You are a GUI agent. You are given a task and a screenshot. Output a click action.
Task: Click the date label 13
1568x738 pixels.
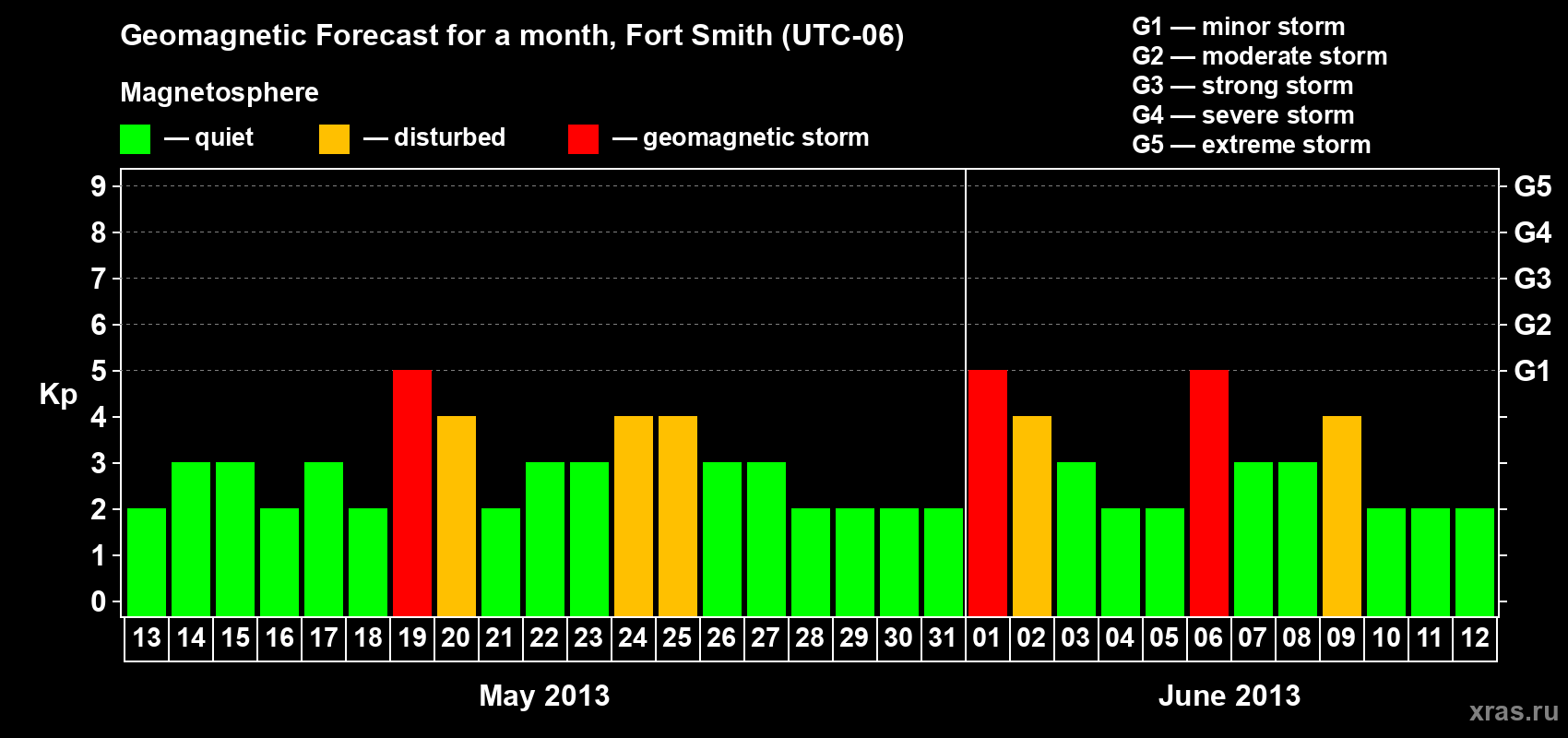147,637
